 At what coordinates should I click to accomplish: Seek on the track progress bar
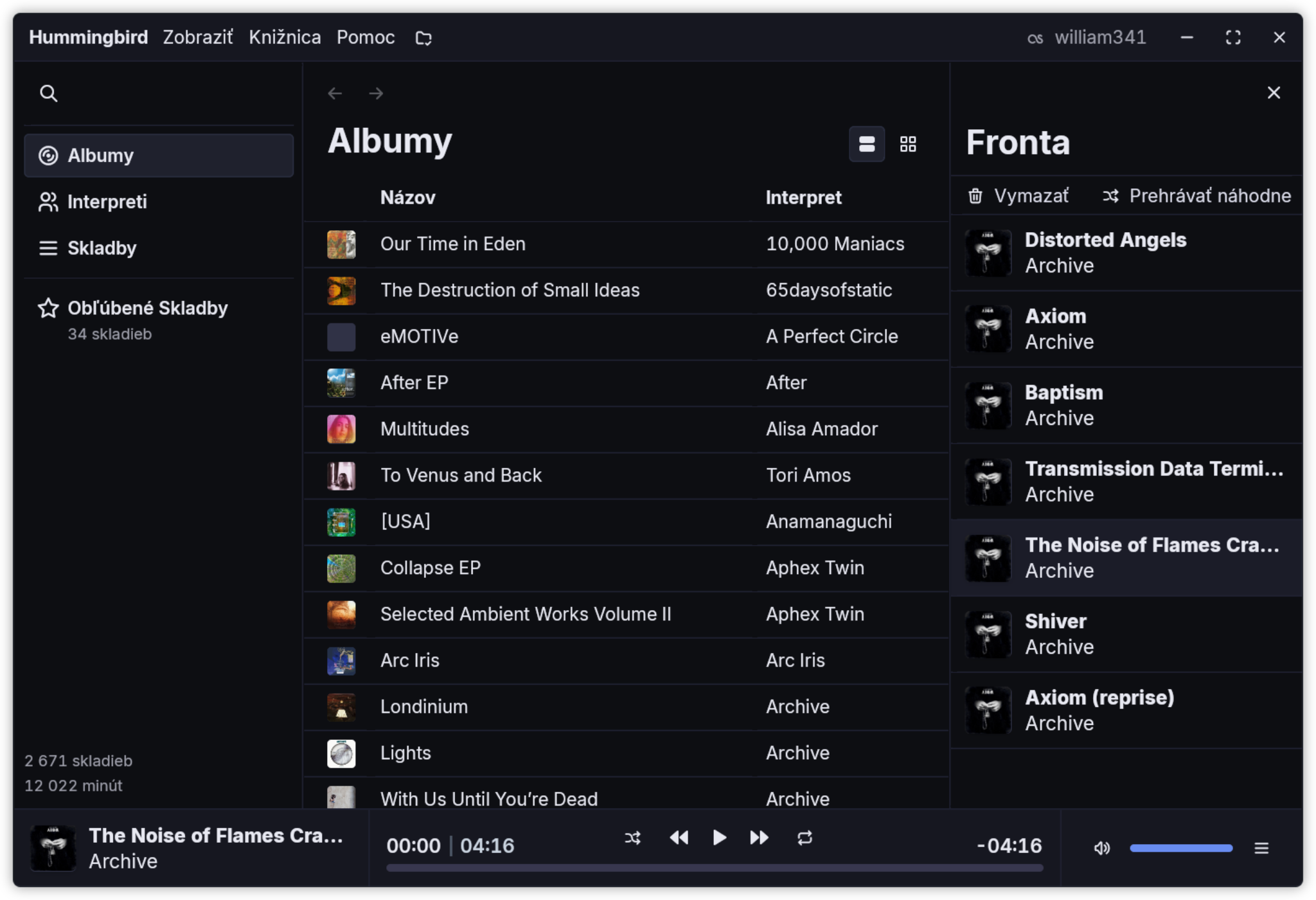pyautogui.click(x=715, y=868)
